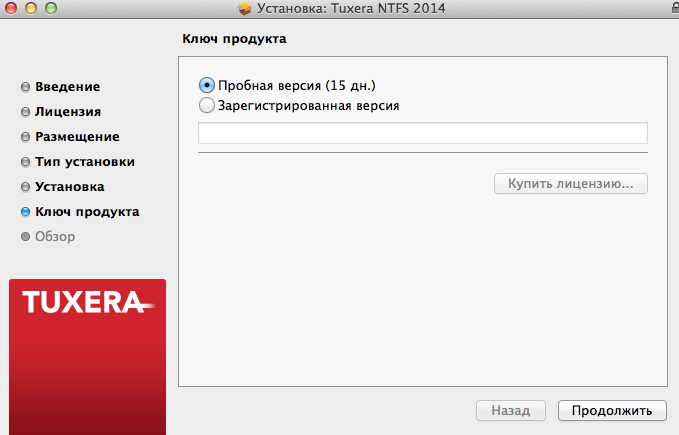The height and width of the screenshot is (435, 679).
Task: Select the Тип установки step in sidebar
Action: (x=85, y=162)
